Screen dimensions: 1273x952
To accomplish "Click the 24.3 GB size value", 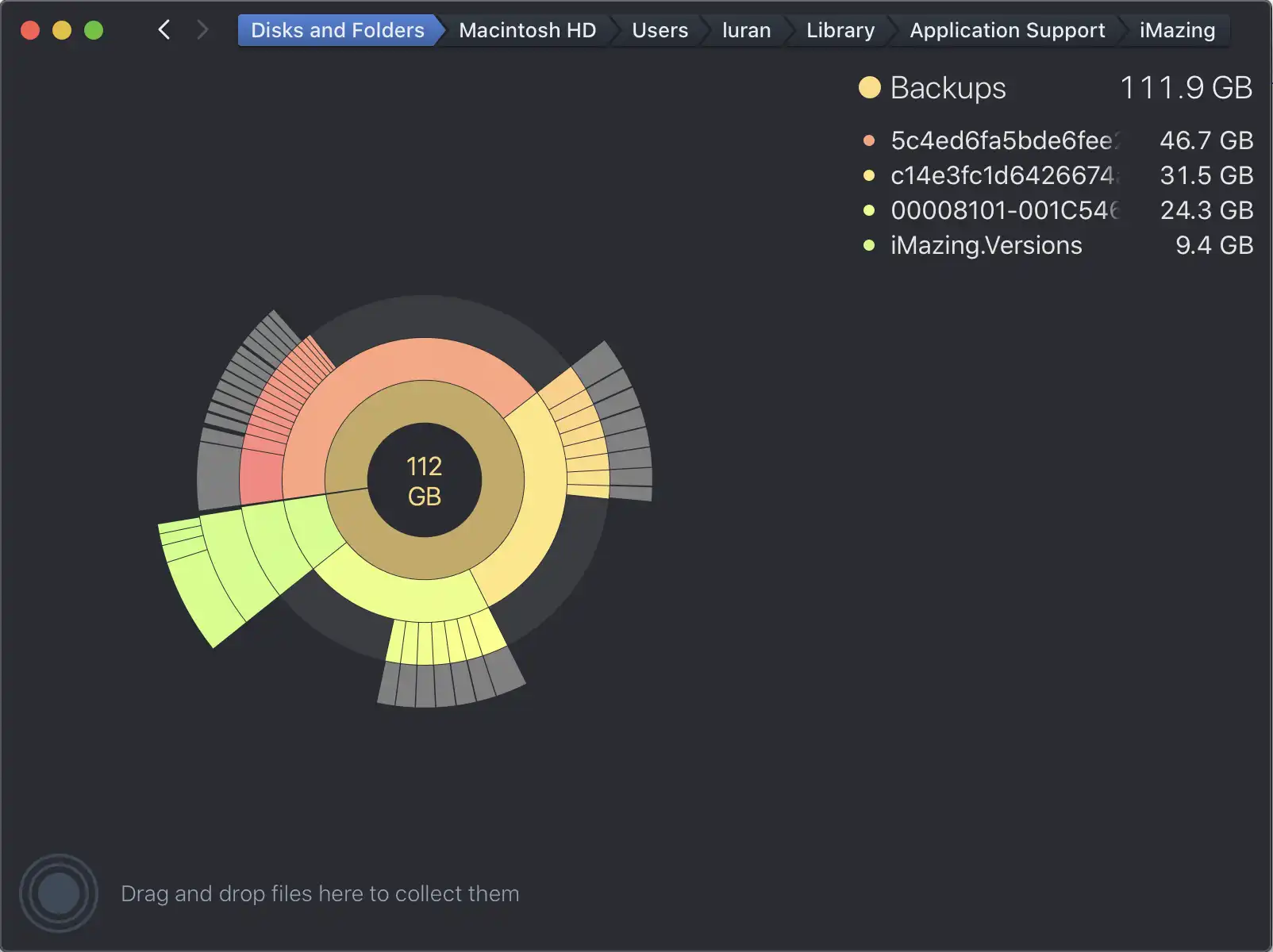I will coord(1206,210).
